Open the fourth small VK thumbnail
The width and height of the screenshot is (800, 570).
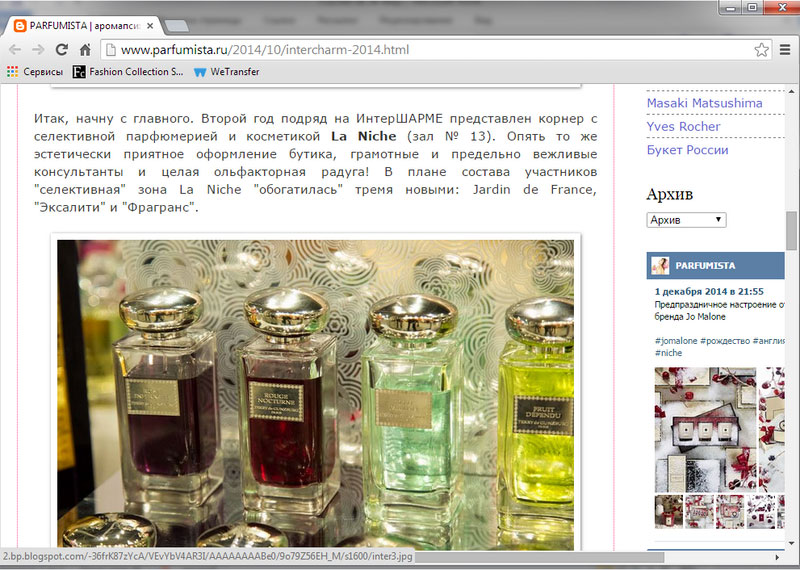761,511
